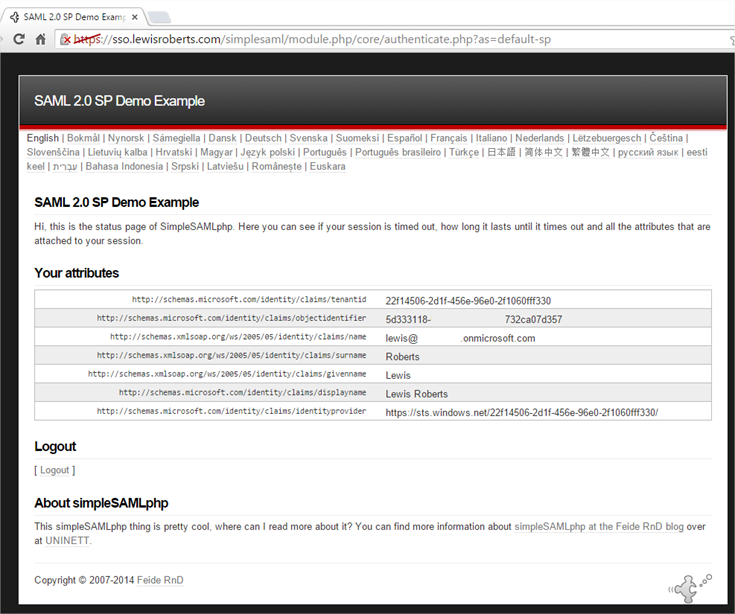Open a new browser tab
The width and height of the screenshot is (735, 614).
[x=159, y=17]
